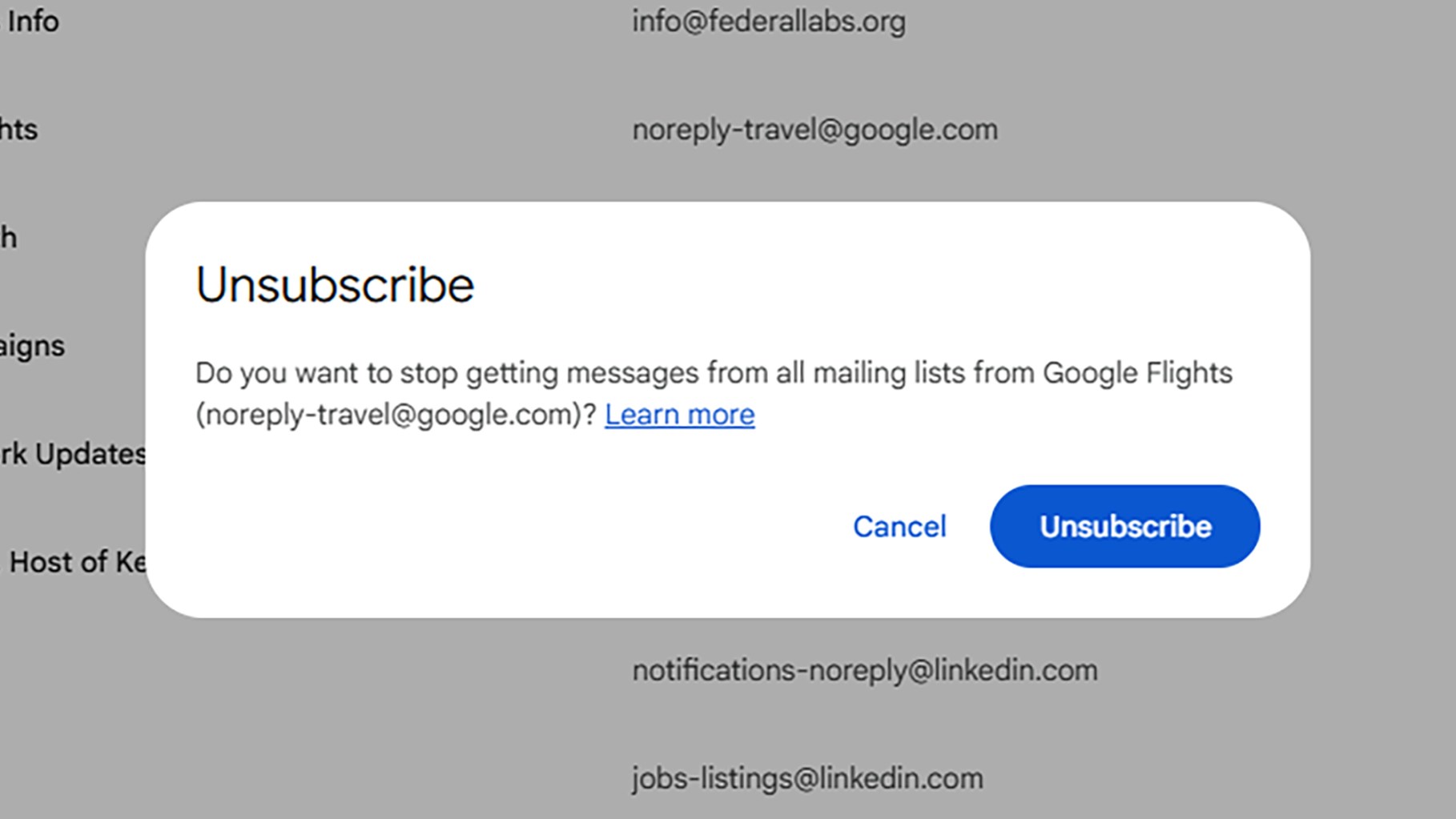Select the info@federallabs.org sender address
The image size is (1456, 819).
768,22
